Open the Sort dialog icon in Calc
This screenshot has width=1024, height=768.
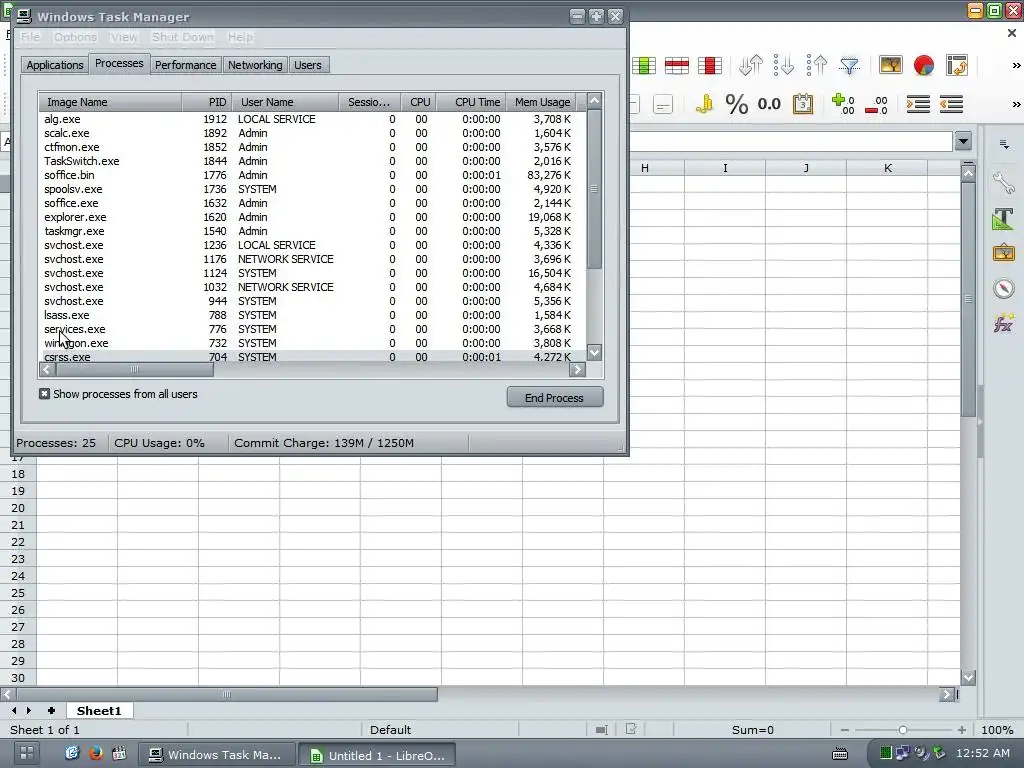tap(751, 65)
